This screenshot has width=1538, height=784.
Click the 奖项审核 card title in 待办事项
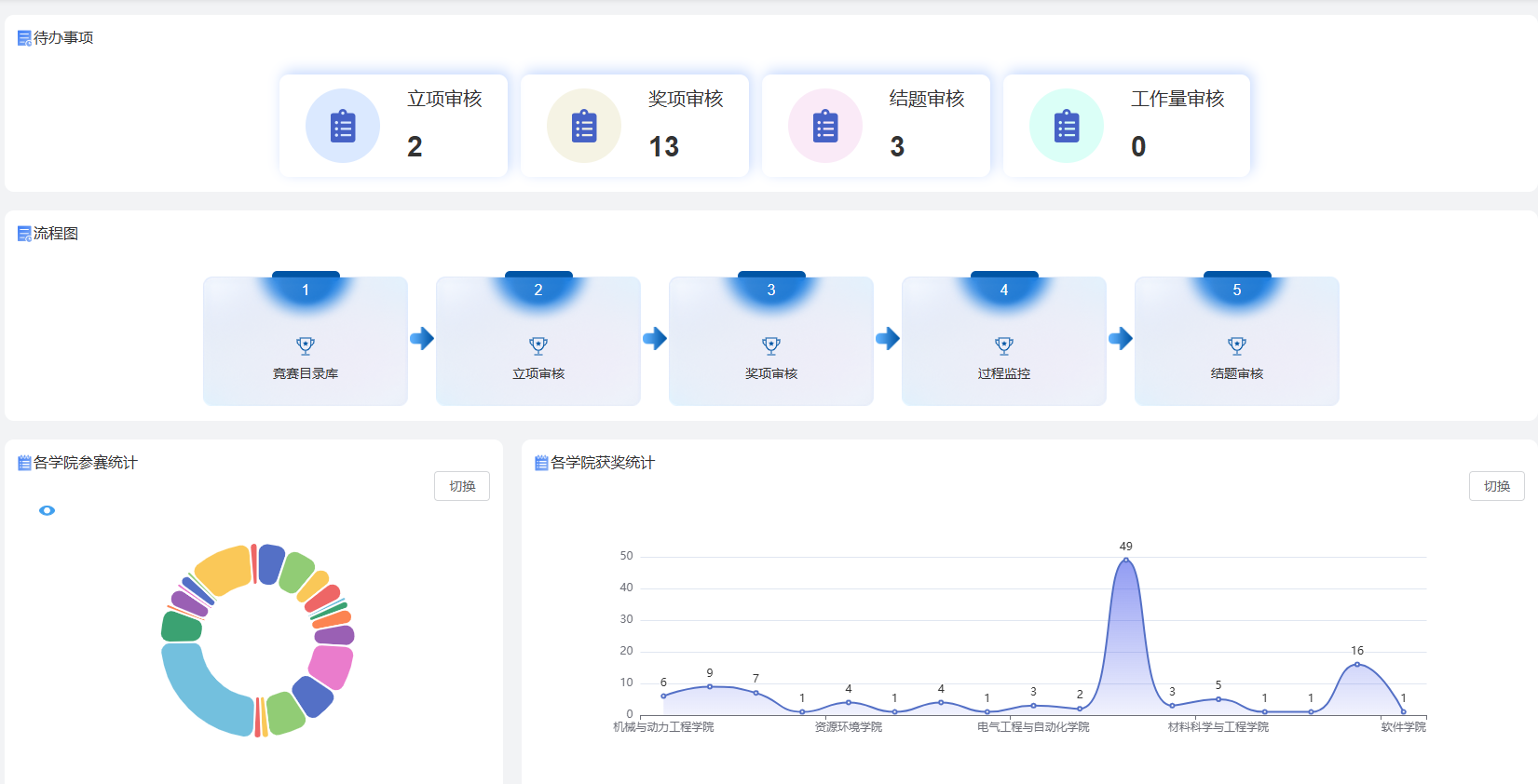click(x=686, y=99)
